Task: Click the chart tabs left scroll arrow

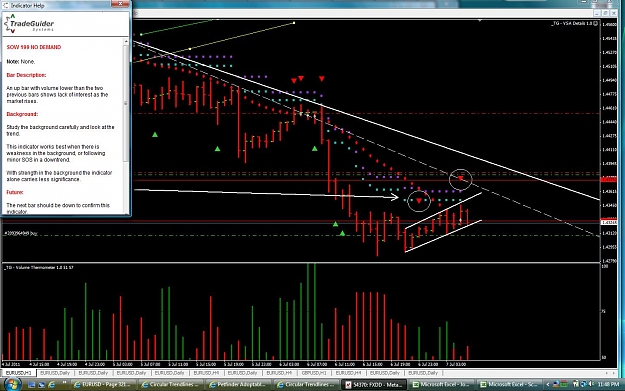Action: click(607, 373)
